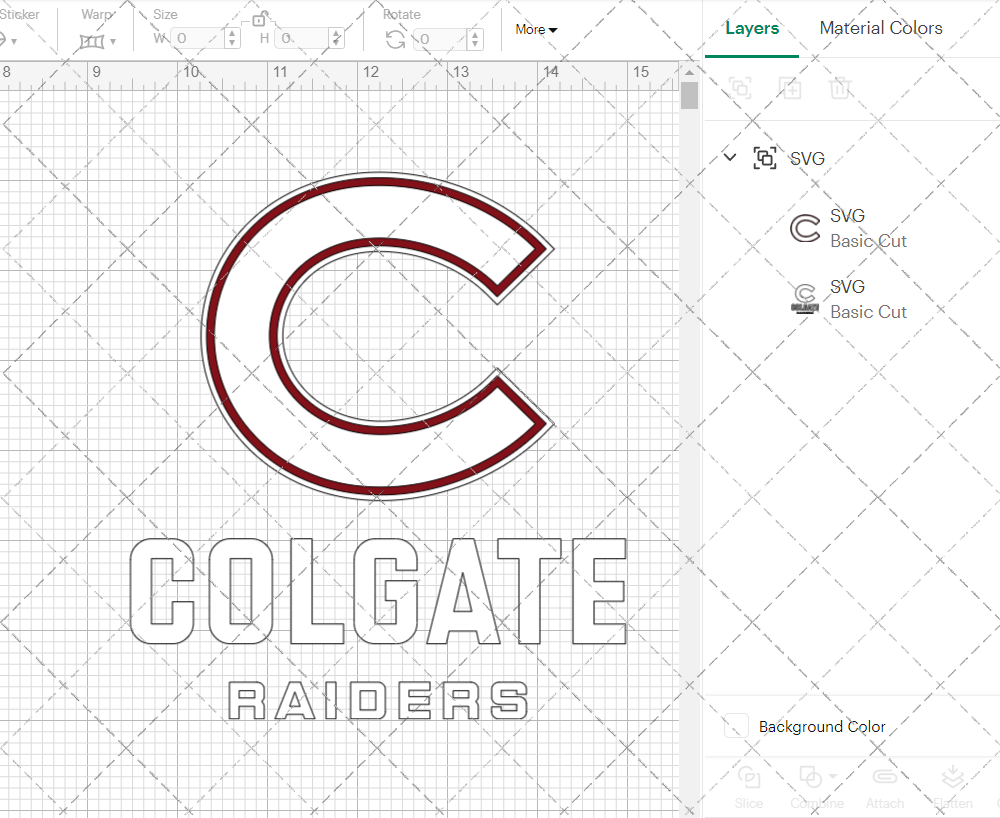This screenshot has width=1000, height=818.
Task: Select the RAIDERS text on canvas
Action: coord(378,700)
